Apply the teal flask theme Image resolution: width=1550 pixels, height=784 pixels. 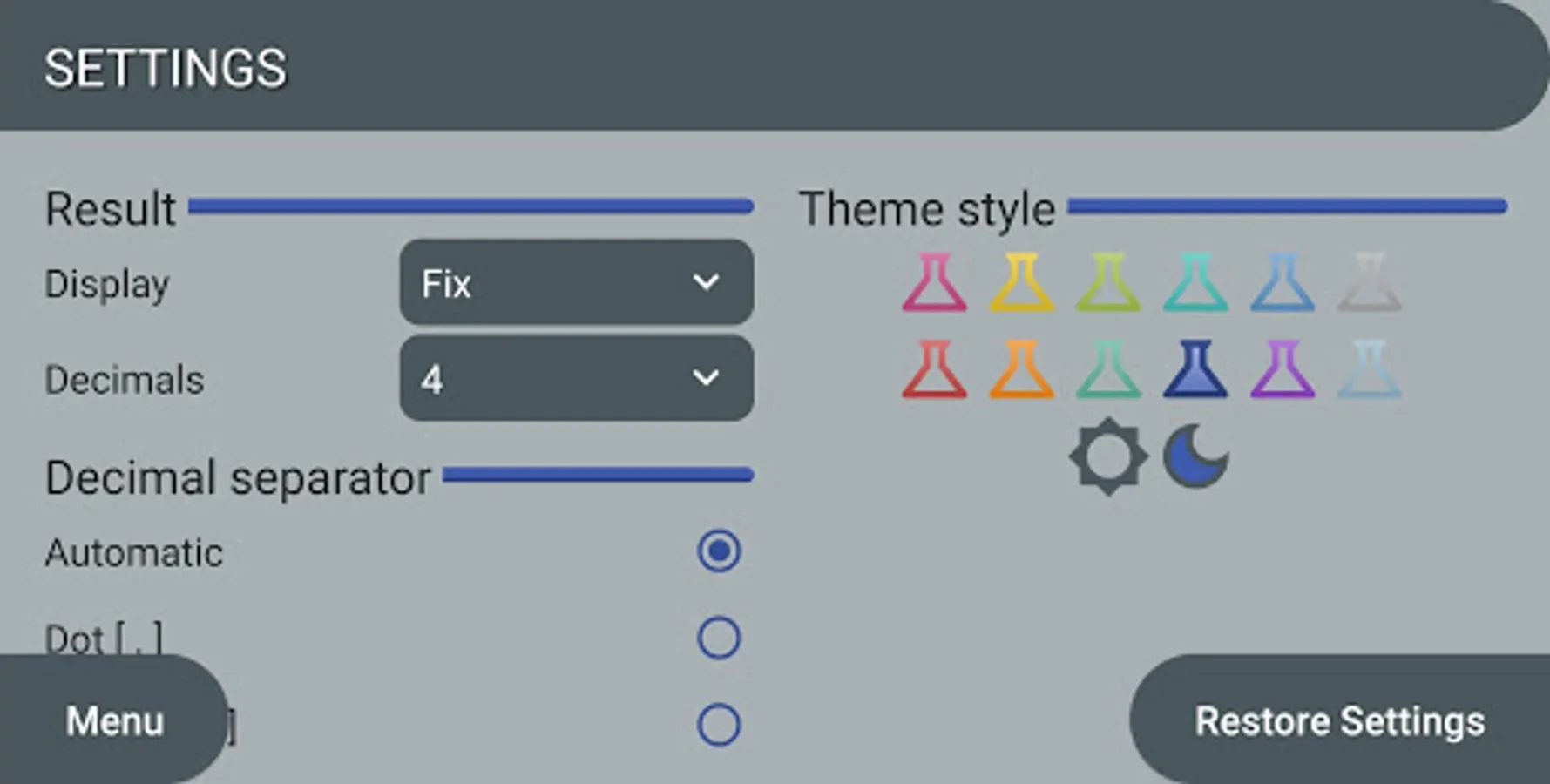pos(1195,283)
